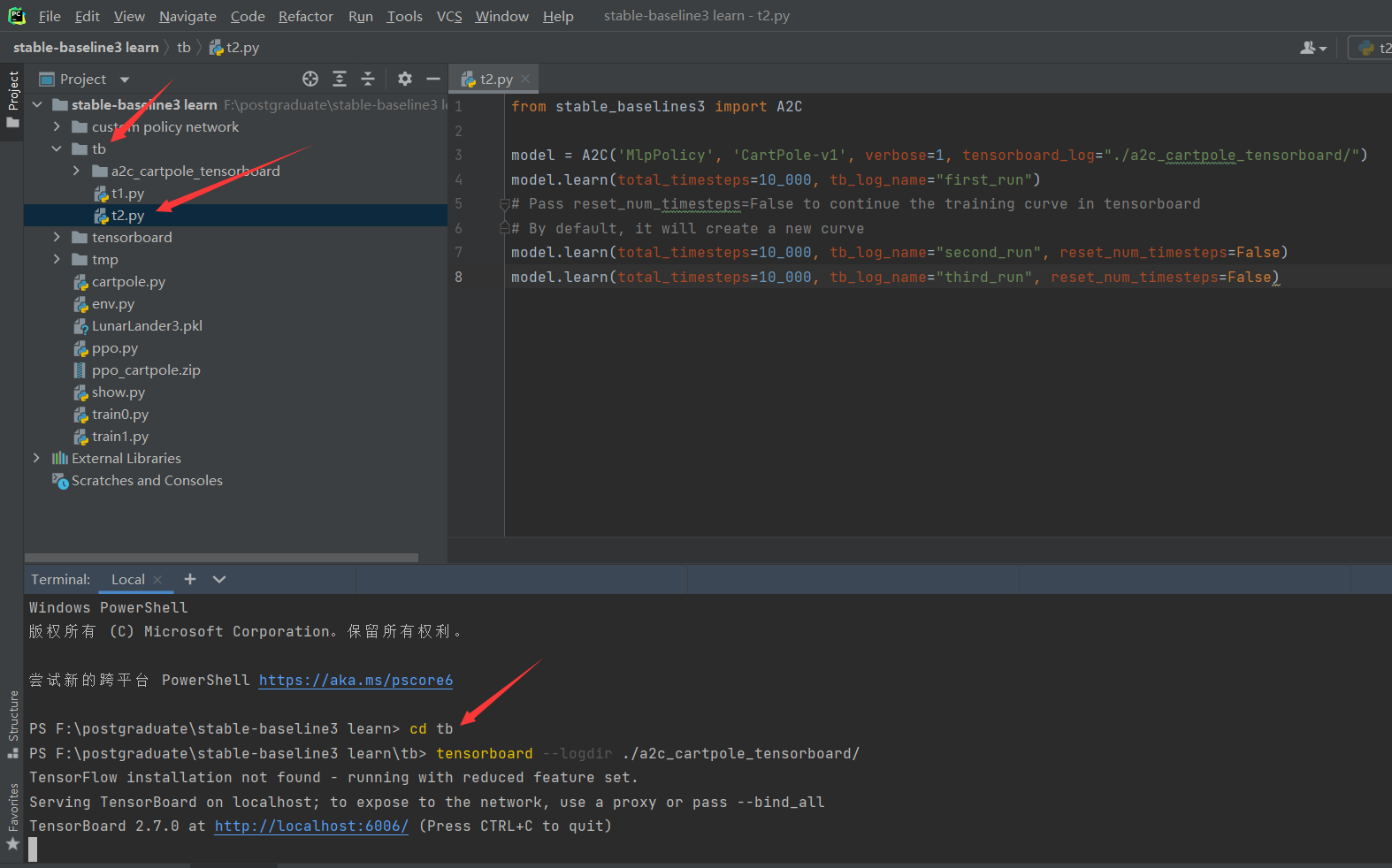
Task: Open the aka.ms/pscore6 link in terminal
Action: 356,681
